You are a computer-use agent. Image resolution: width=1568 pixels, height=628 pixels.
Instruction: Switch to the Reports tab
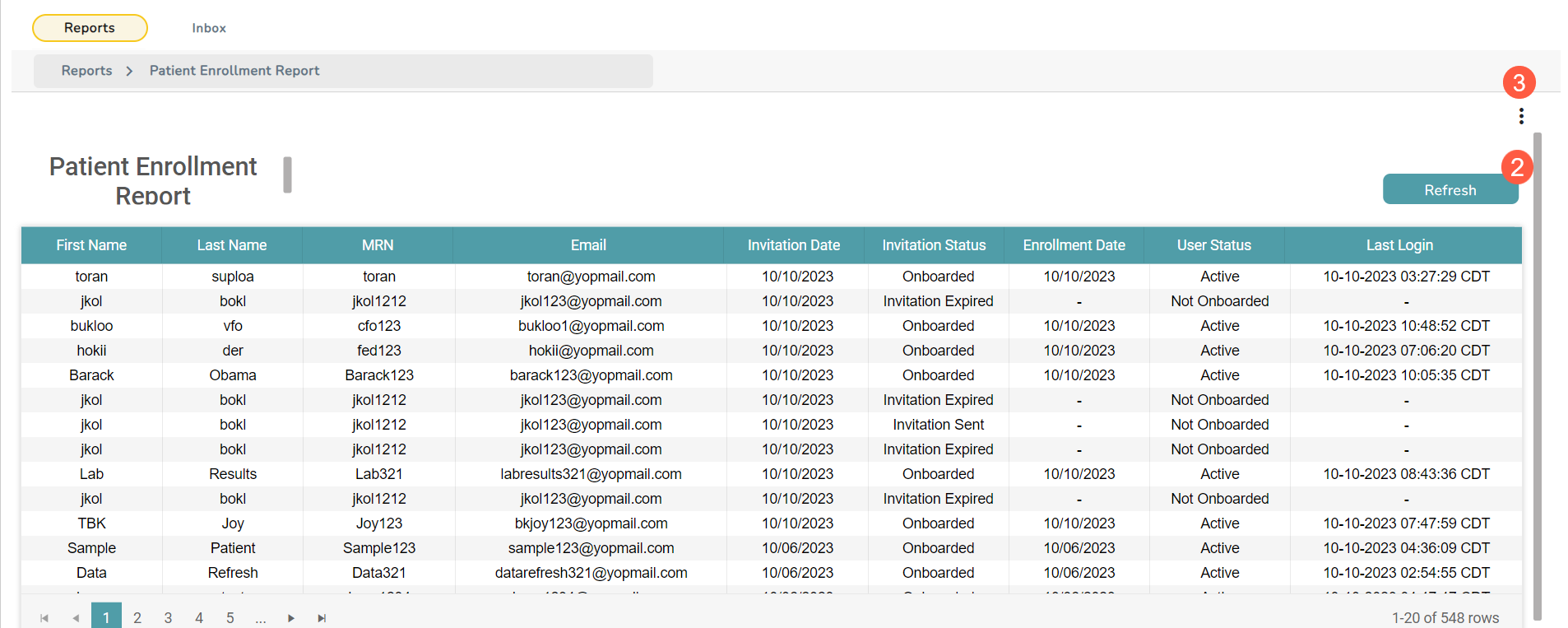click(90, 28)
